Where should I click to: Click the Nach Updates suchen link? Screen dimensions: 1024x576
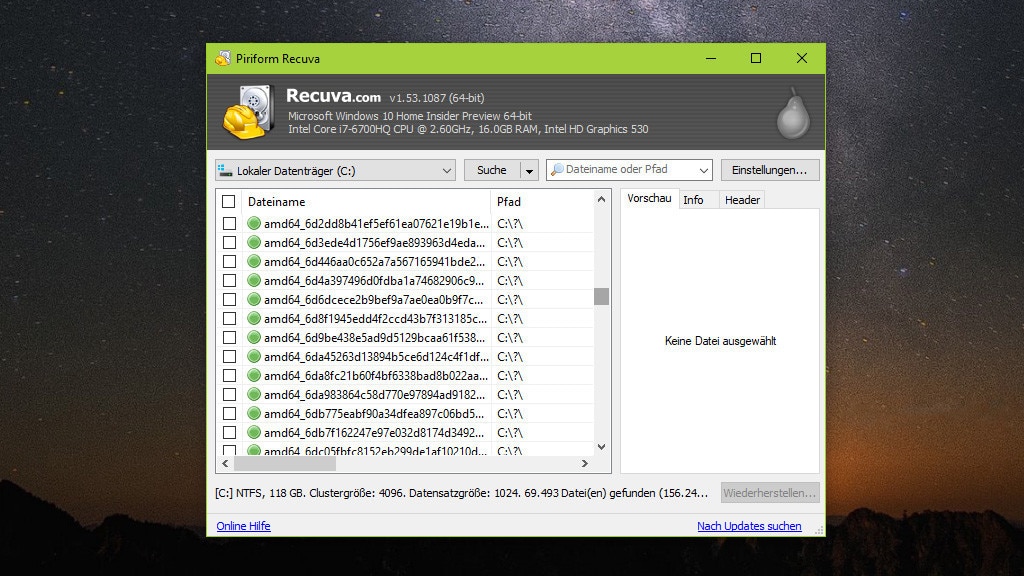click(749, 526)
